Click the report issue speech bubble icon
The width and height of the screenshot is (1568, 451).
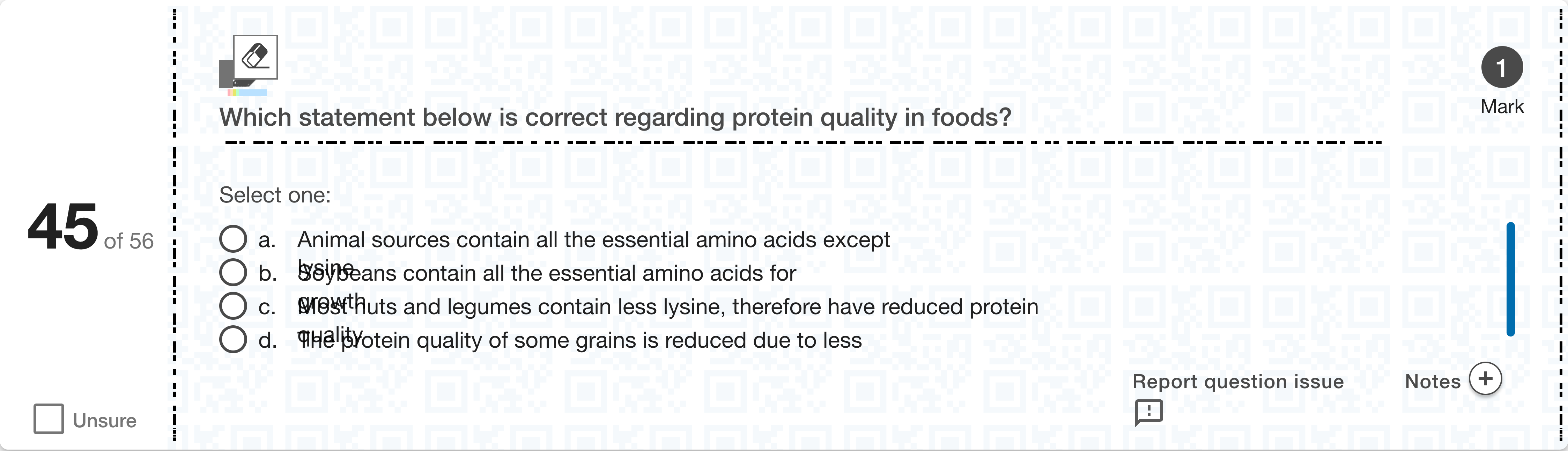click(x=1149, y=413)
